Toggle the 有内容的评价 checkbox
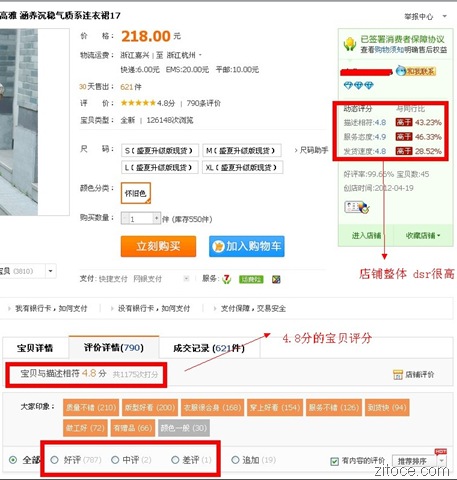Screen dimensions: 457x480 click(x=334, y=461)
